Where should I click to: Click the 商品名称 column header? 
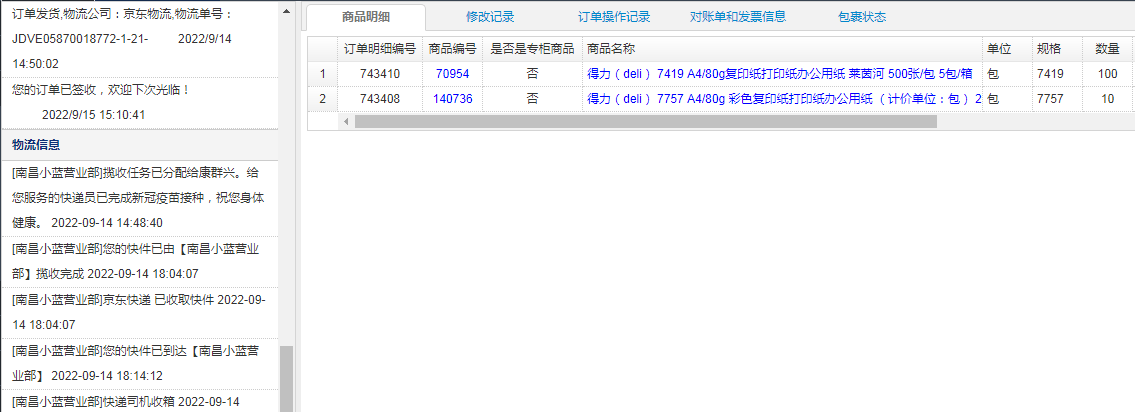[782, 49]
